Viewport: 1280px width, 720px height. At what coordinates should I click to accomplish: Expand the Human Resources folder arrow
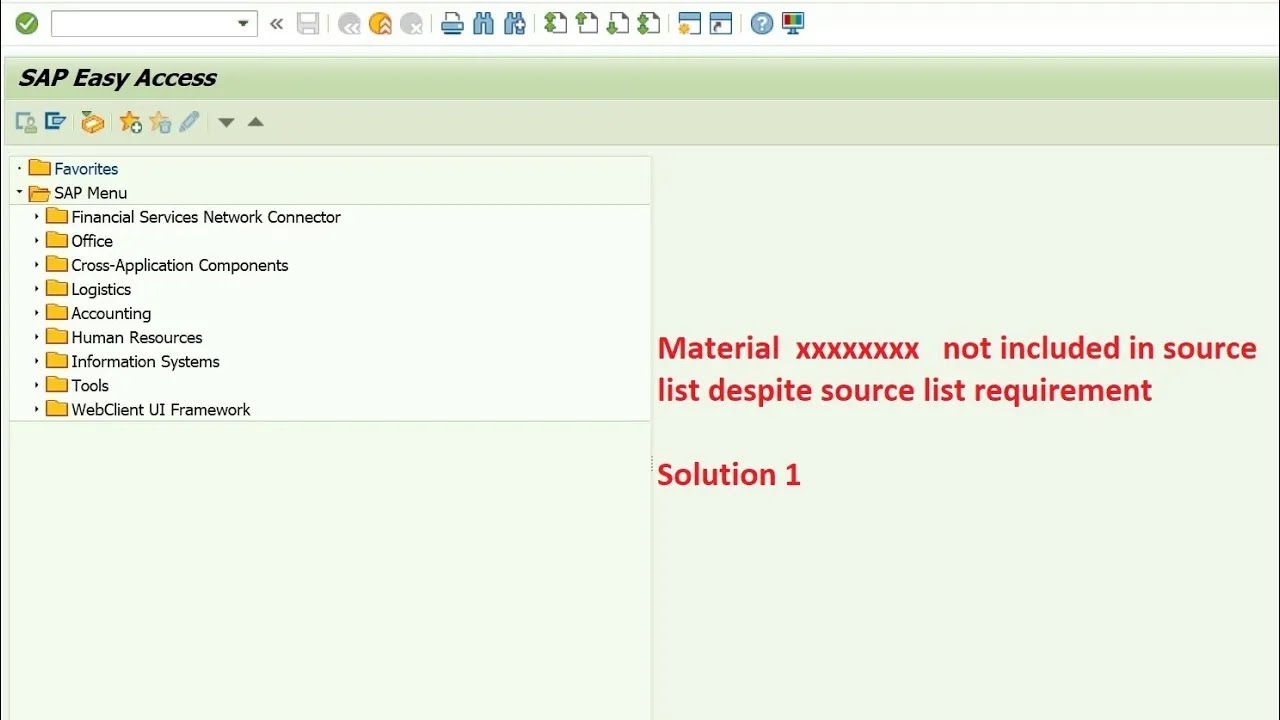pos(36,336)
